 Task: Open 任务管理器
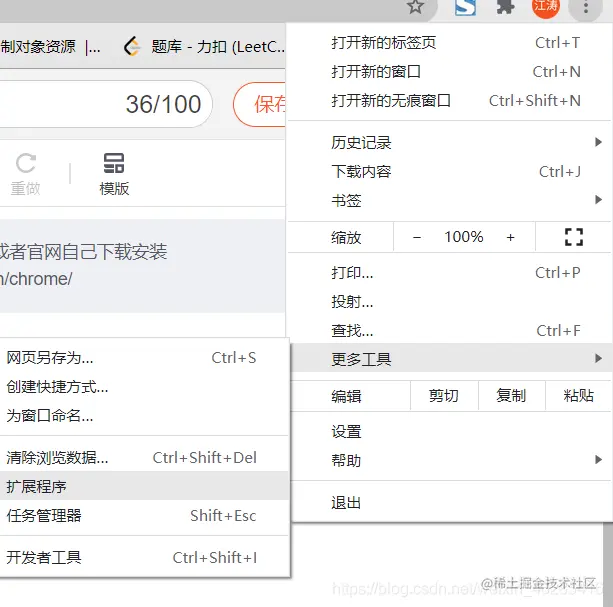coord(144,515)
